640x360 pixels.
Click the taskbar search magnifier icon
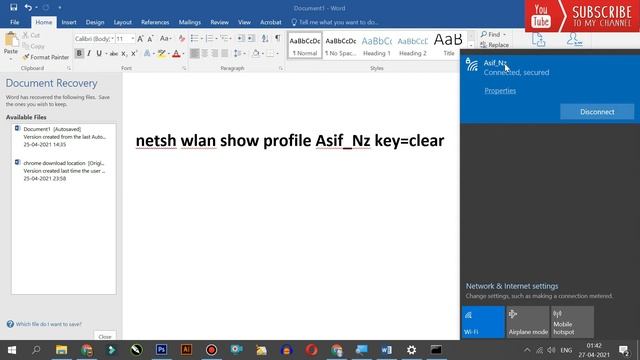click(36, 350)
